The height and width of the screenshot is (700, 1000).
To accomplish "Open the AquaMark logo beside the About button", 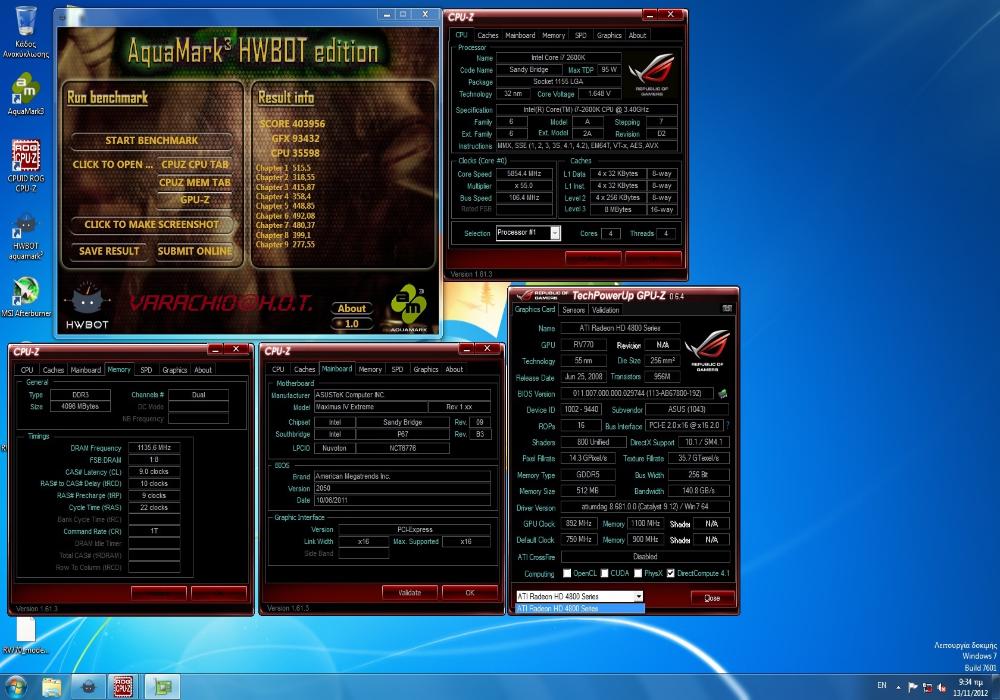I will pos(408,307).
